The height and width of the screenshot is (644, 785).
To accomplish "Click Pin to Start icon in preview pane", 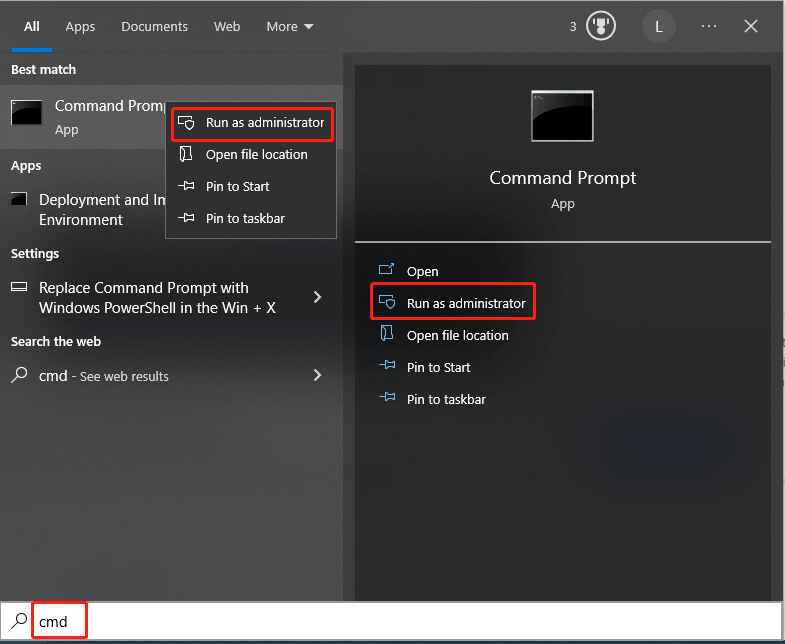I will tap(387, 365).
